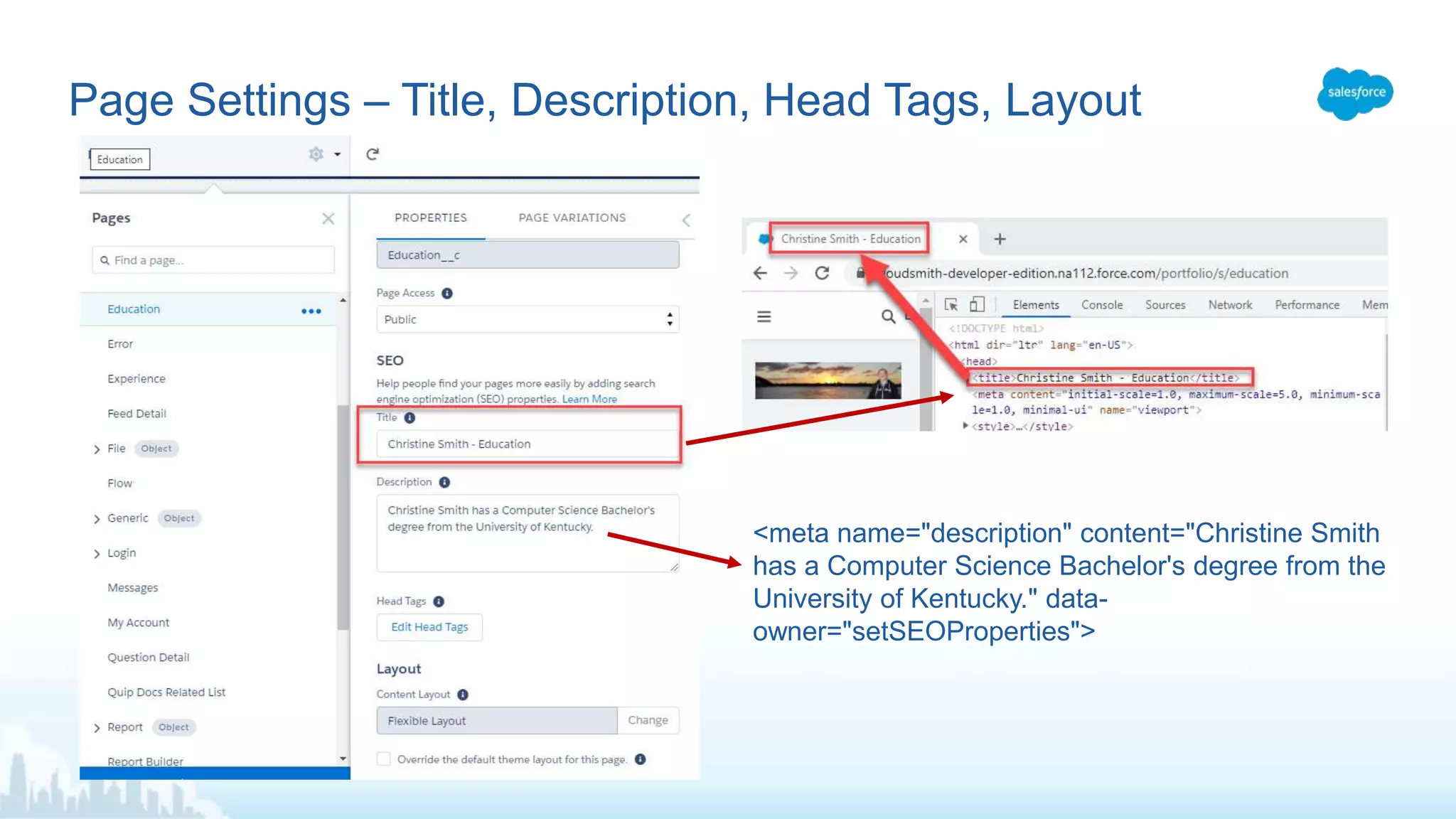
Task: Open the DevTools Elements tab
Action: click(1036, 305)
